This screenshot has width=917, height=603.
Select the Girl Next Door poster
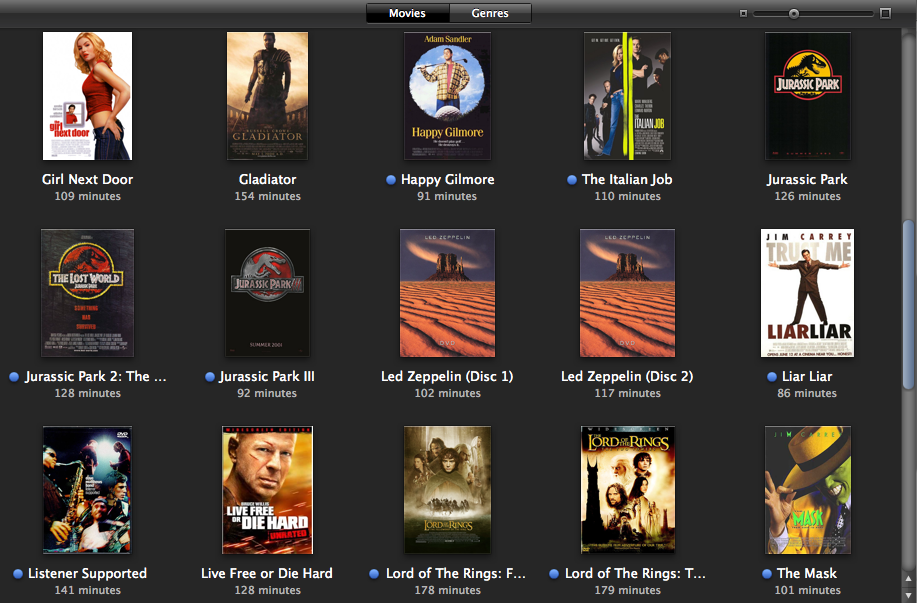pos(87,96)
